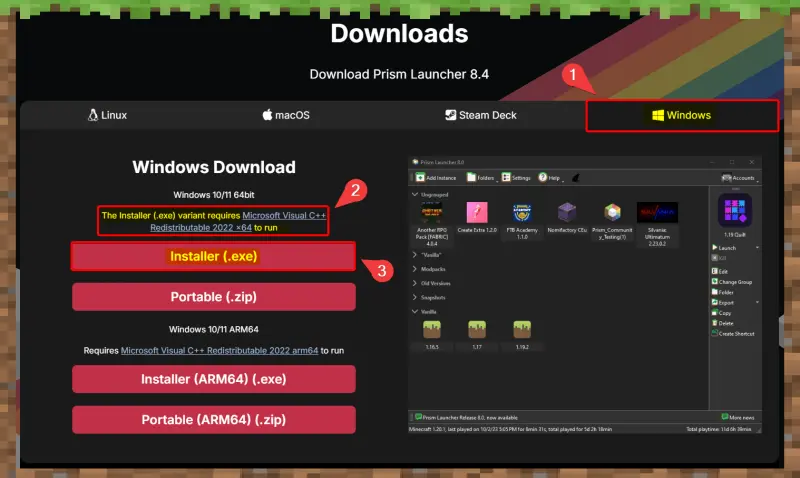Image resolution: width=800 pixels, height=478 pixels.
Task: Click the 'Windows 10/11 64bit' text
Action: 214,195
